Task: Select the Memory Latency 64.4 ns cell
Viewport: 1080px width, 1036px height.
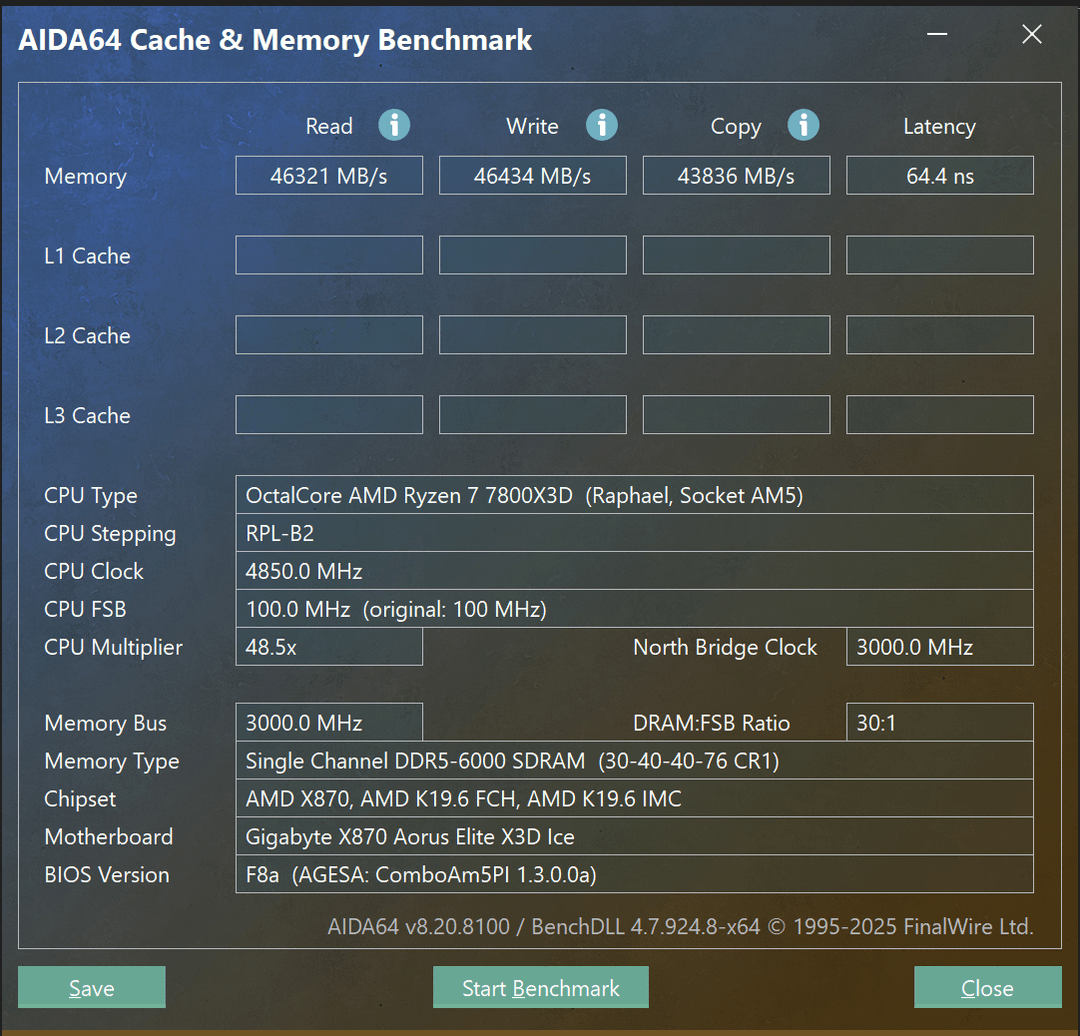Action: pyautogui.click(x=939, y=176)
